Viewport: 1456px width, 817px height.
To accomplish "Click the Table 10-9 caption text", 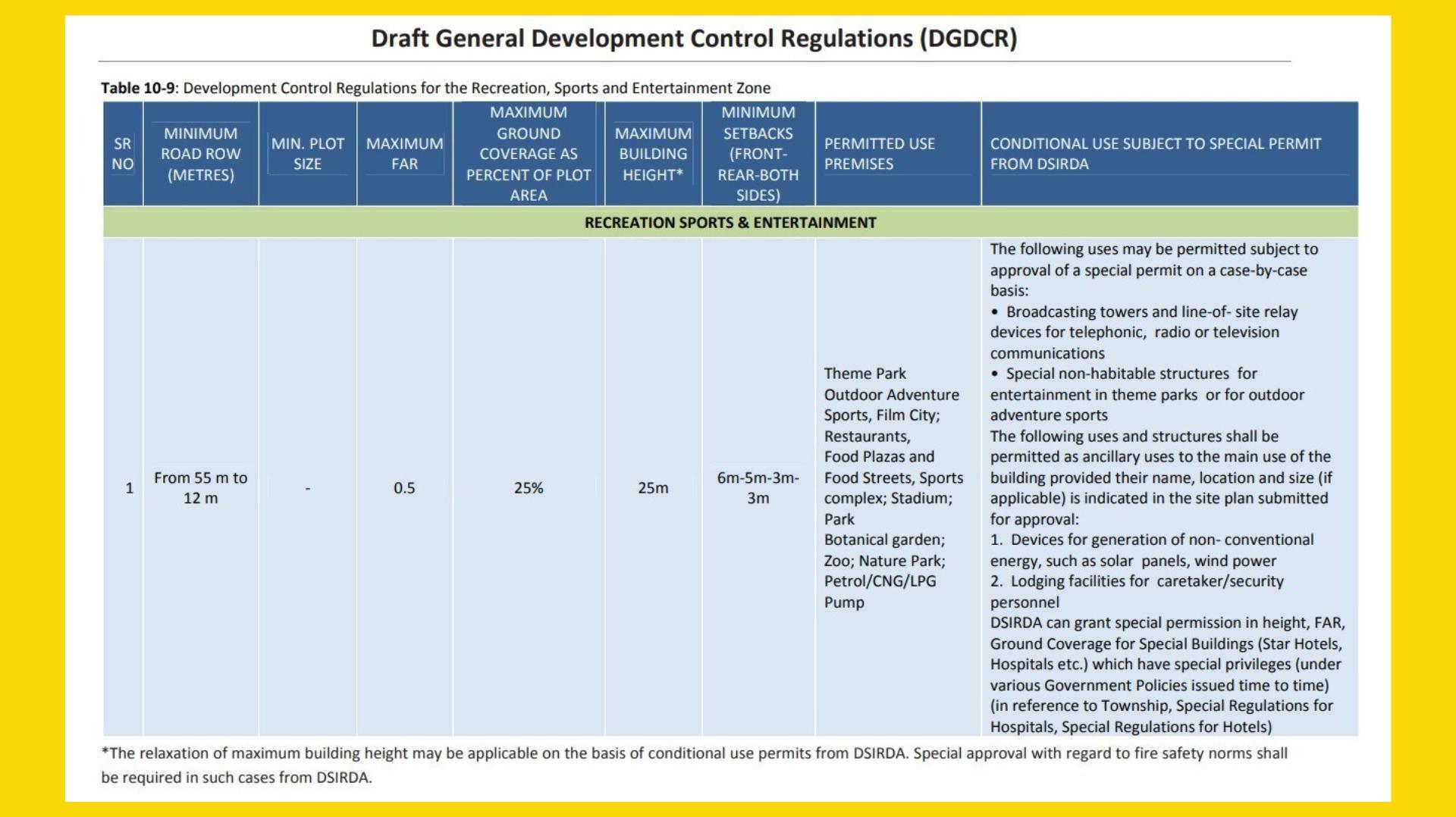I will click(x=435, y=88).
